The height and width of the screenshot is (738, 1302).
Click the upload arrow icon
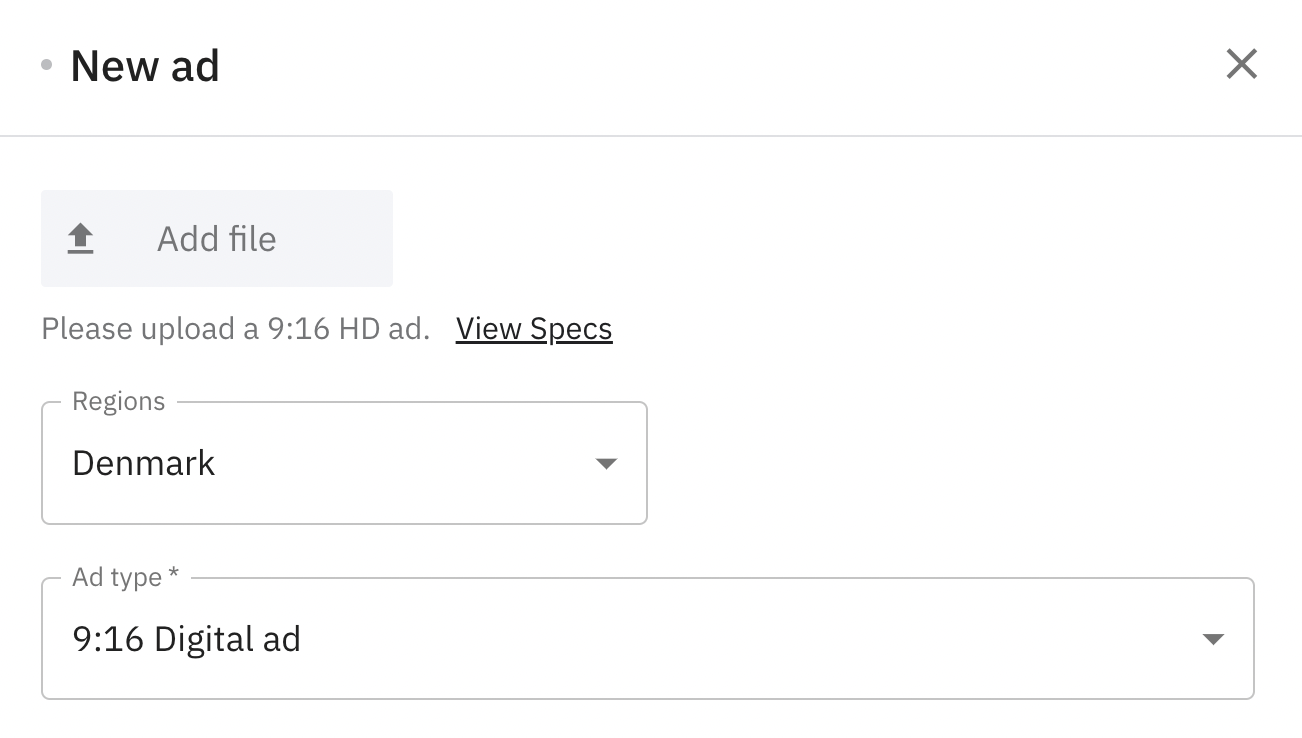click(80, 239)
